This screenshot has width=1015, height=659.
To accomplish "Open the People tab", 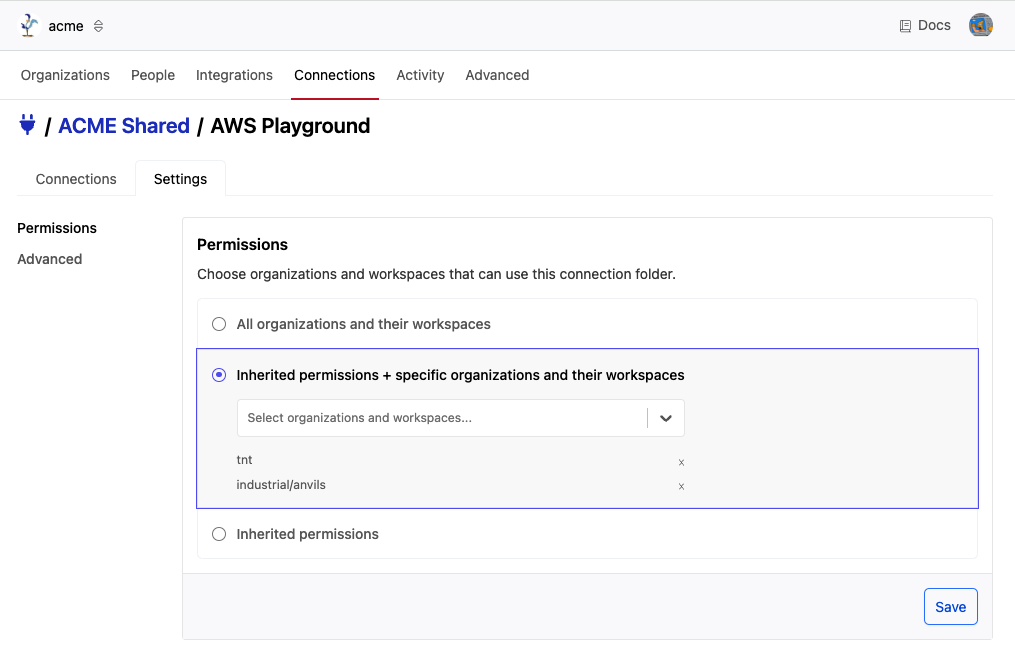I will coord(153,75).
